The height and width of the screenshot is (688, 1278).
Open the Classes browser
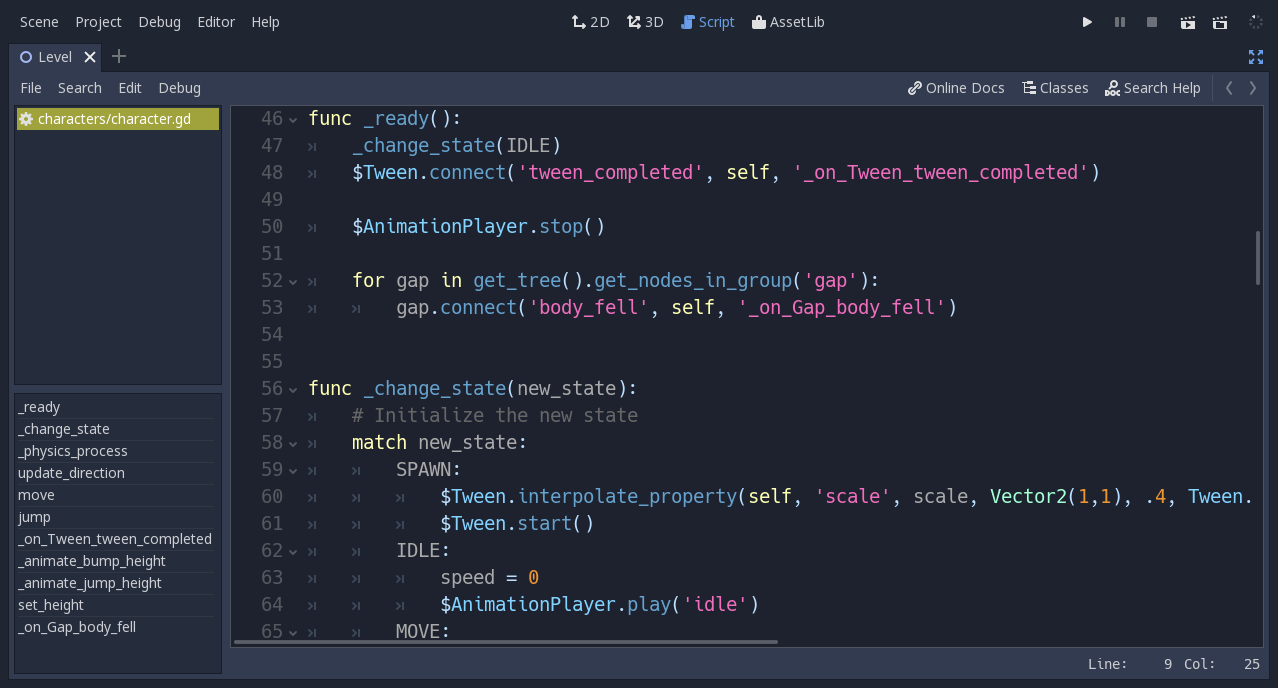tap(1055, 88)
